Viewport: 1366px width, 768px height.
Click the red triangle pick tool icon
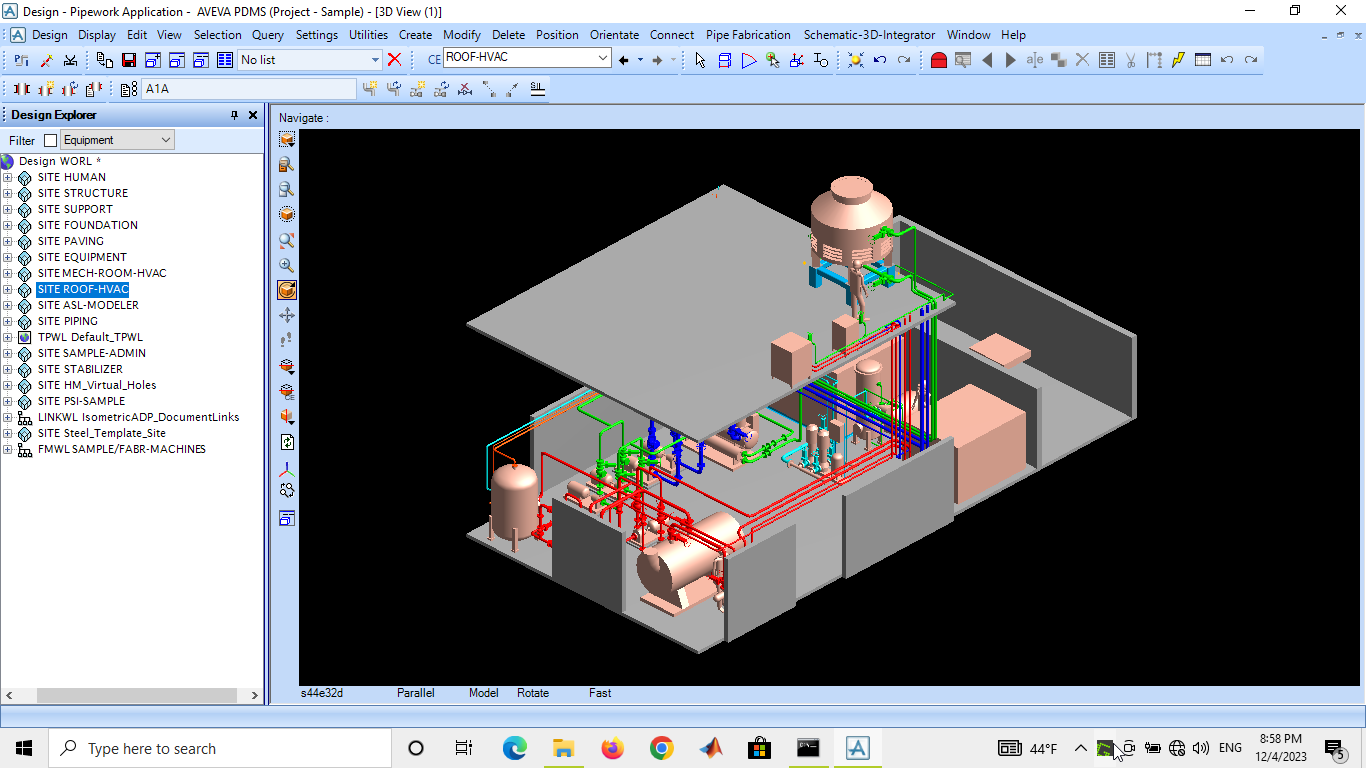click(749, 60)
